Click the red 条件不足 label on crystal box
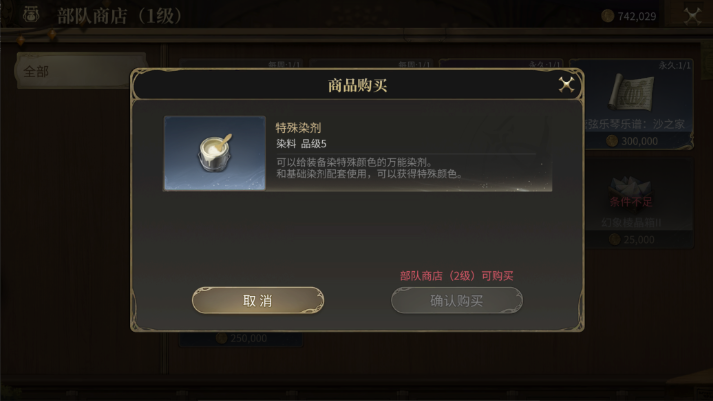Image resolution: width=713 pixels, height=401 pixels. 631,202
